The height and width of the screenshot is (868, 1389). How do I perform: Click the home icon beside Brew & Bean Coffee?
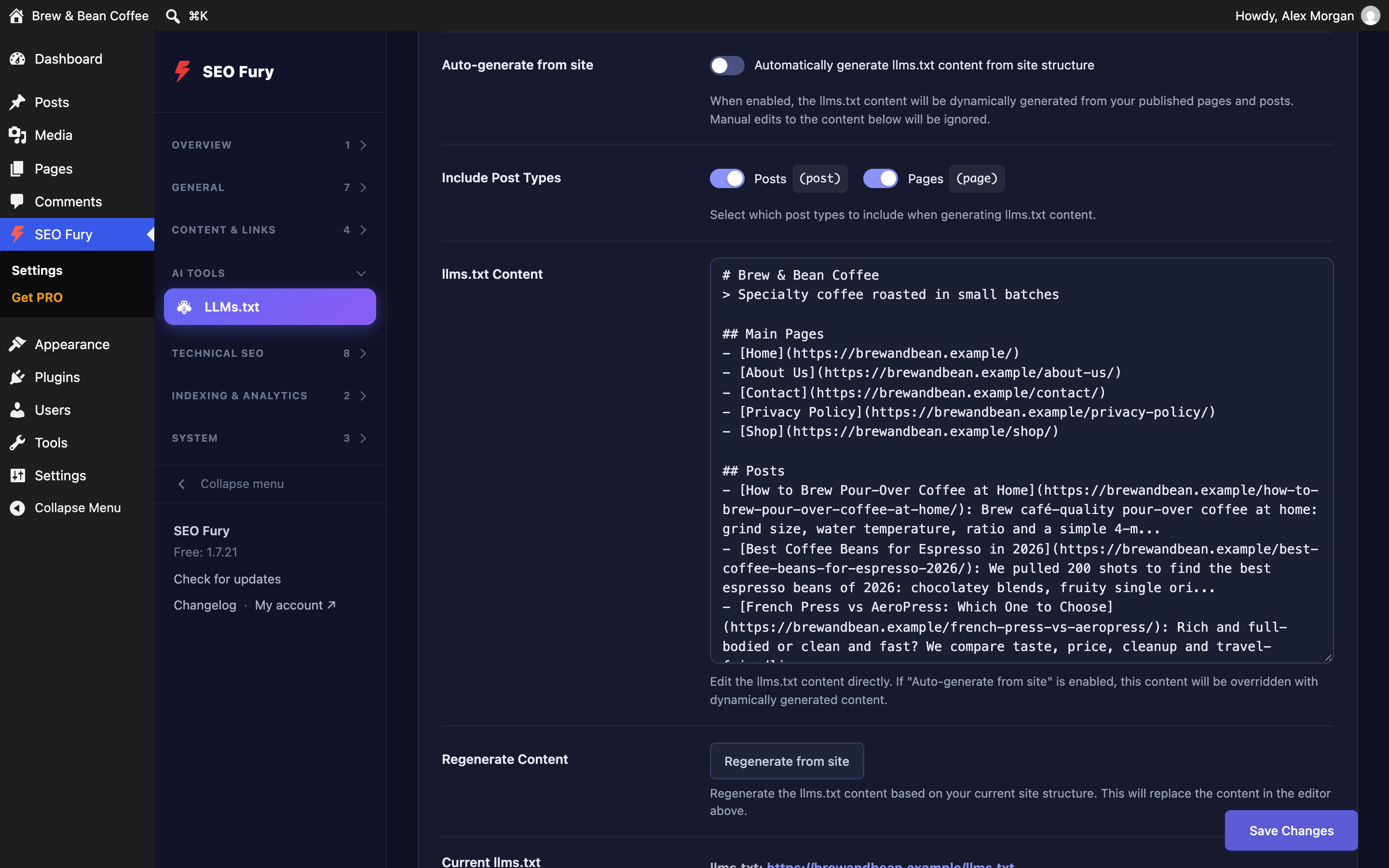pyautogui.click(x=16, y=15)
